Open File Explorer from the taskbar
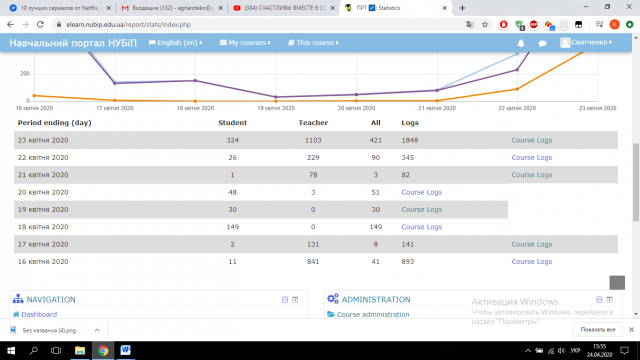 click(x=80, y=350)
